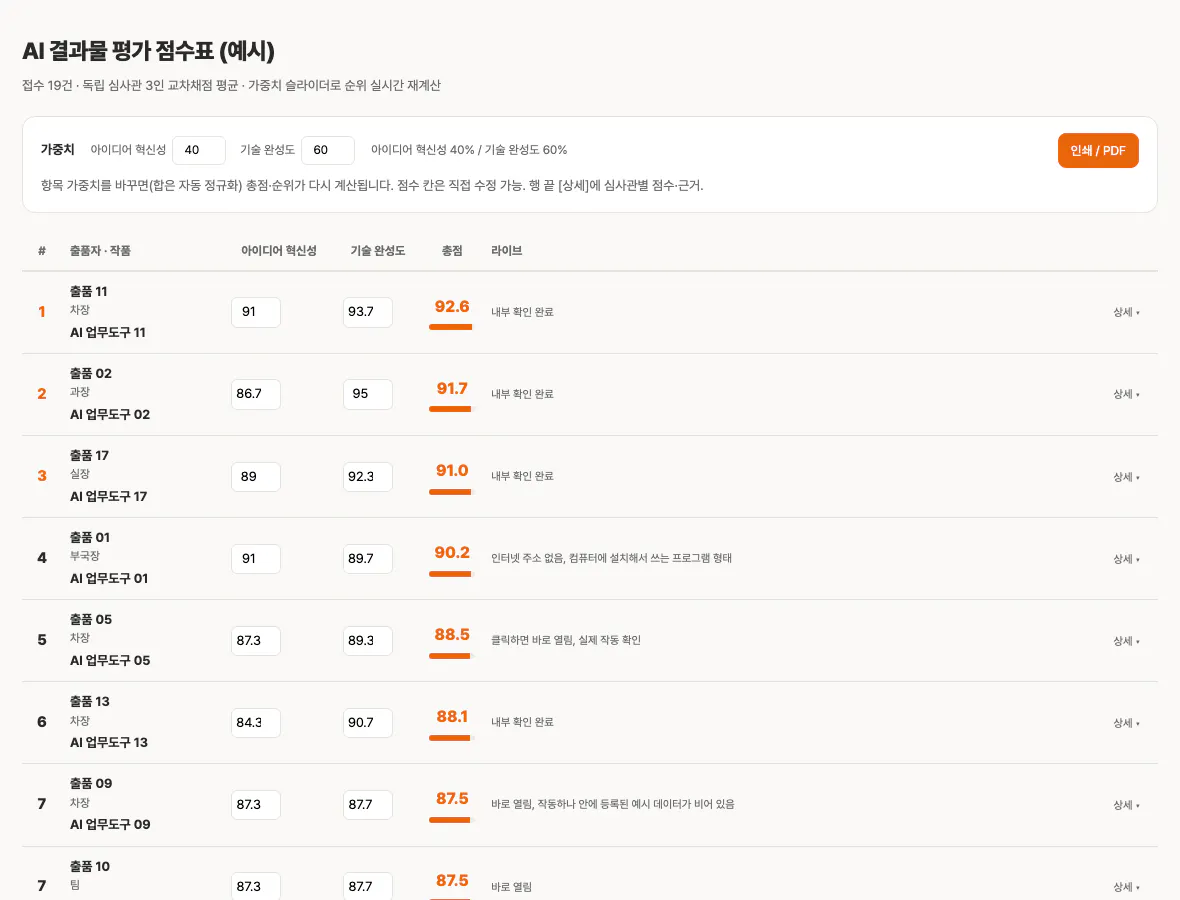The width and height of the screenshot is (1180, 900).
Task: Click the orange score bar under 88.1
Action: tap(450, 738)
